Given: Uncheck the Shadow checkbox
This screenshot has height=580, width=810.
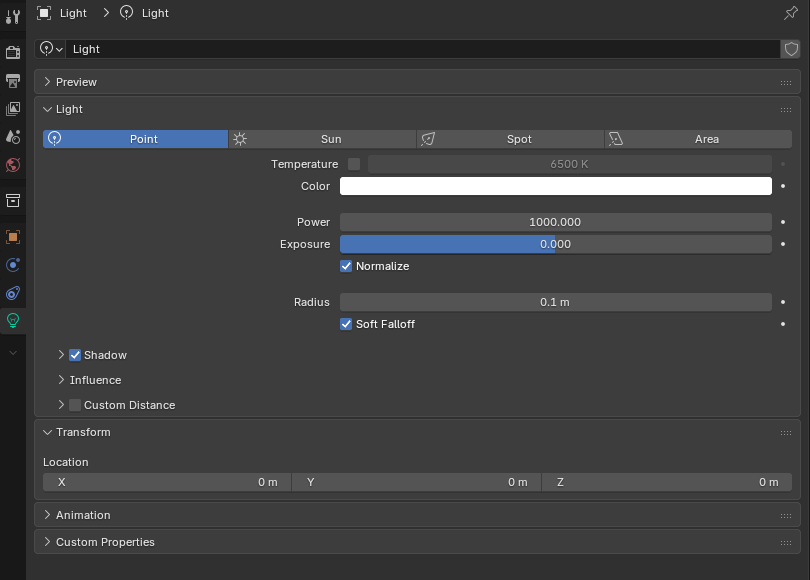Looking at the screenshot, I should point(75,355).
